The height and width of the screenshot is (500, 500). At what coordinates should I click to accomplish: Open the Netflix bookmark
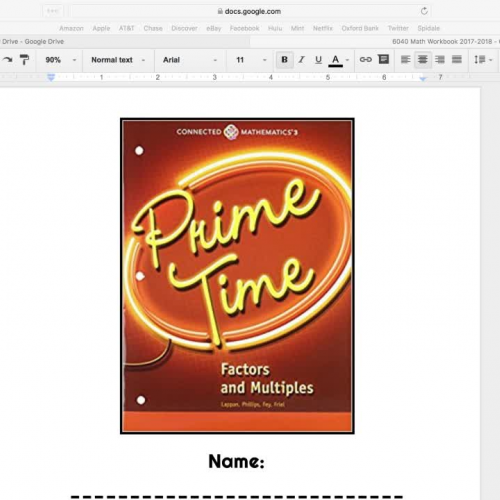click(x=323, y=28)
